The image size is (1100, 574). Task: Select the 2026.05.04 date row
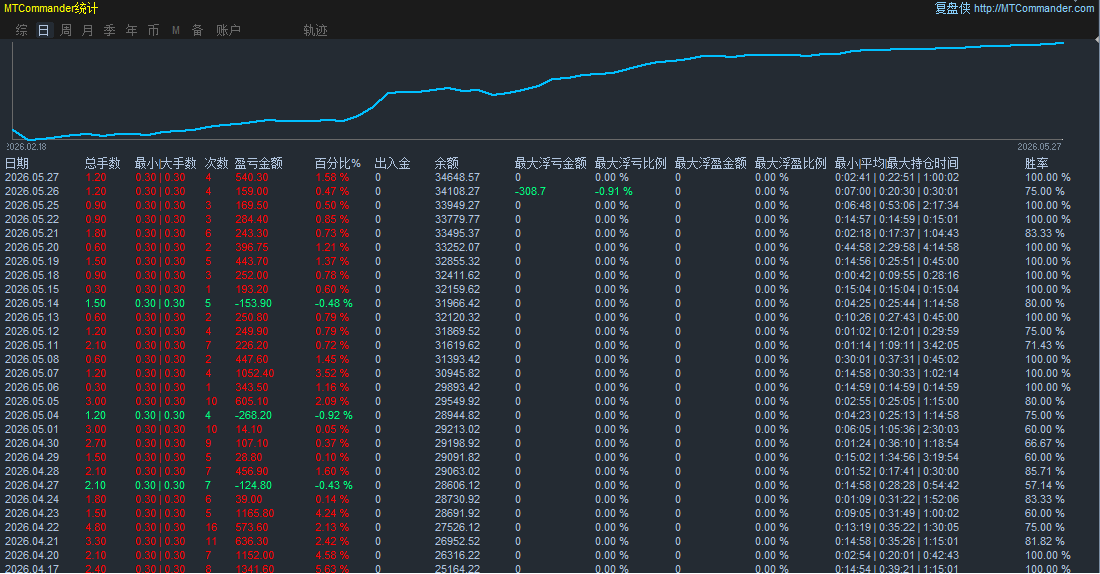coord(32,415)
